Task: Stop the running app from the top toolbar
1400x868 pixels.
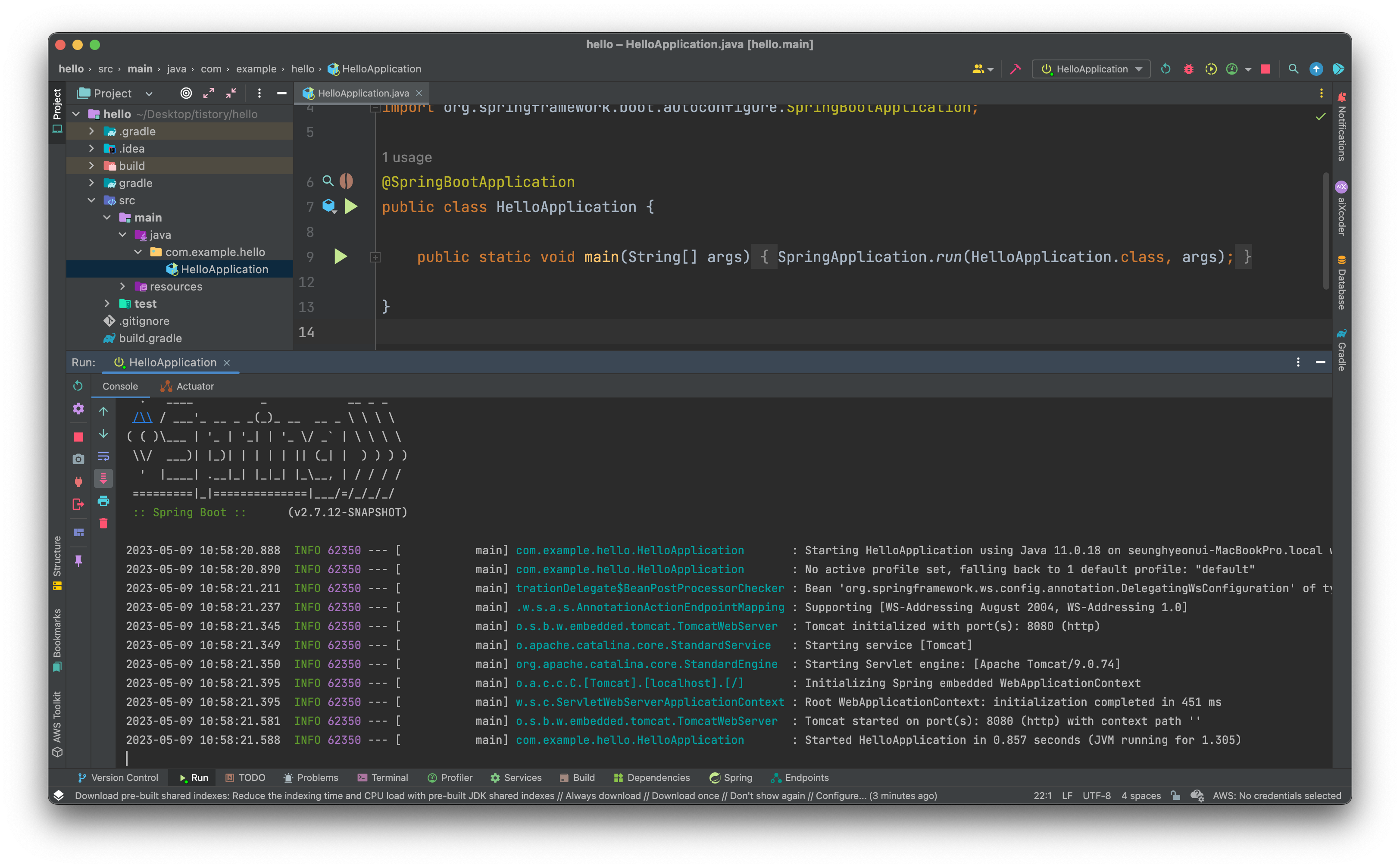Action: (x=1265, y=69)
